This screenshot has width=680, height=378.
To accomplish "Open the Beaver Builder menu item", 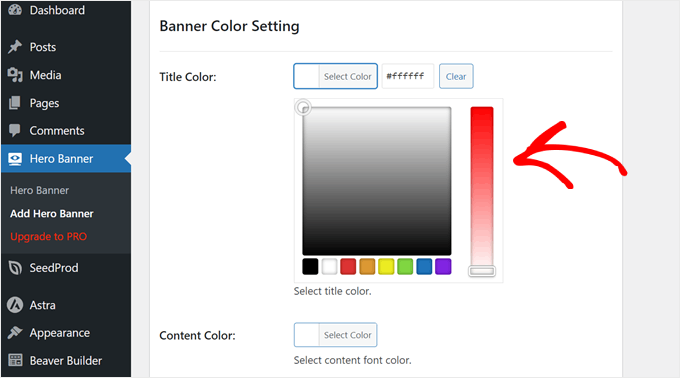I will point(66,360).
